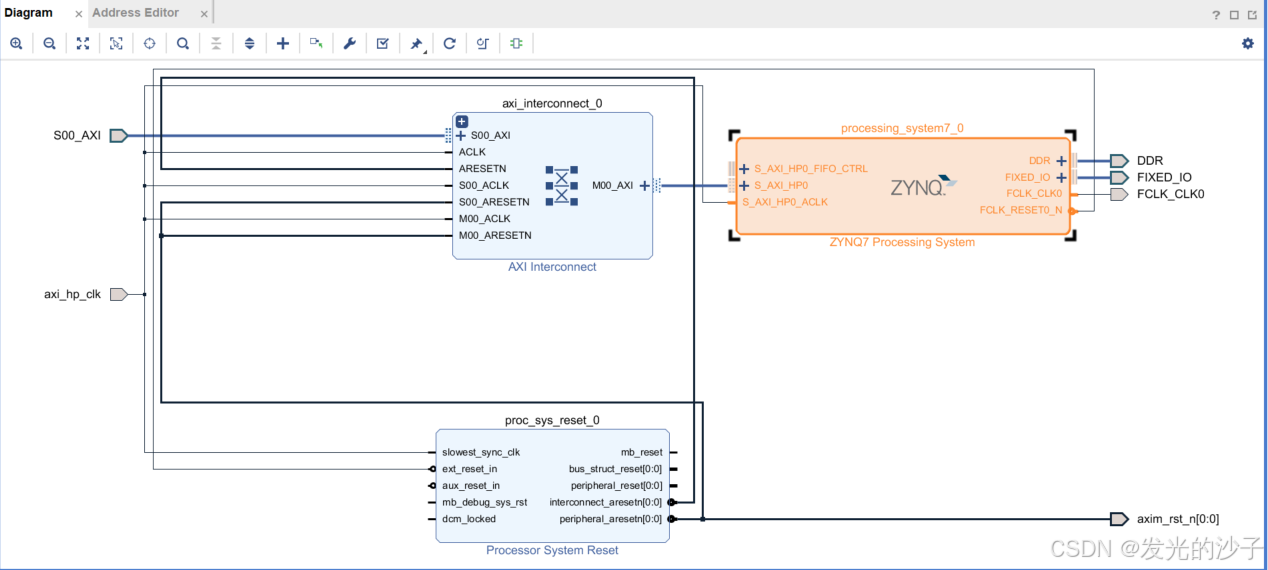Screen dimensions: 1268x570
Task: Click the M00_ARESETN pin
Action: 495,235
